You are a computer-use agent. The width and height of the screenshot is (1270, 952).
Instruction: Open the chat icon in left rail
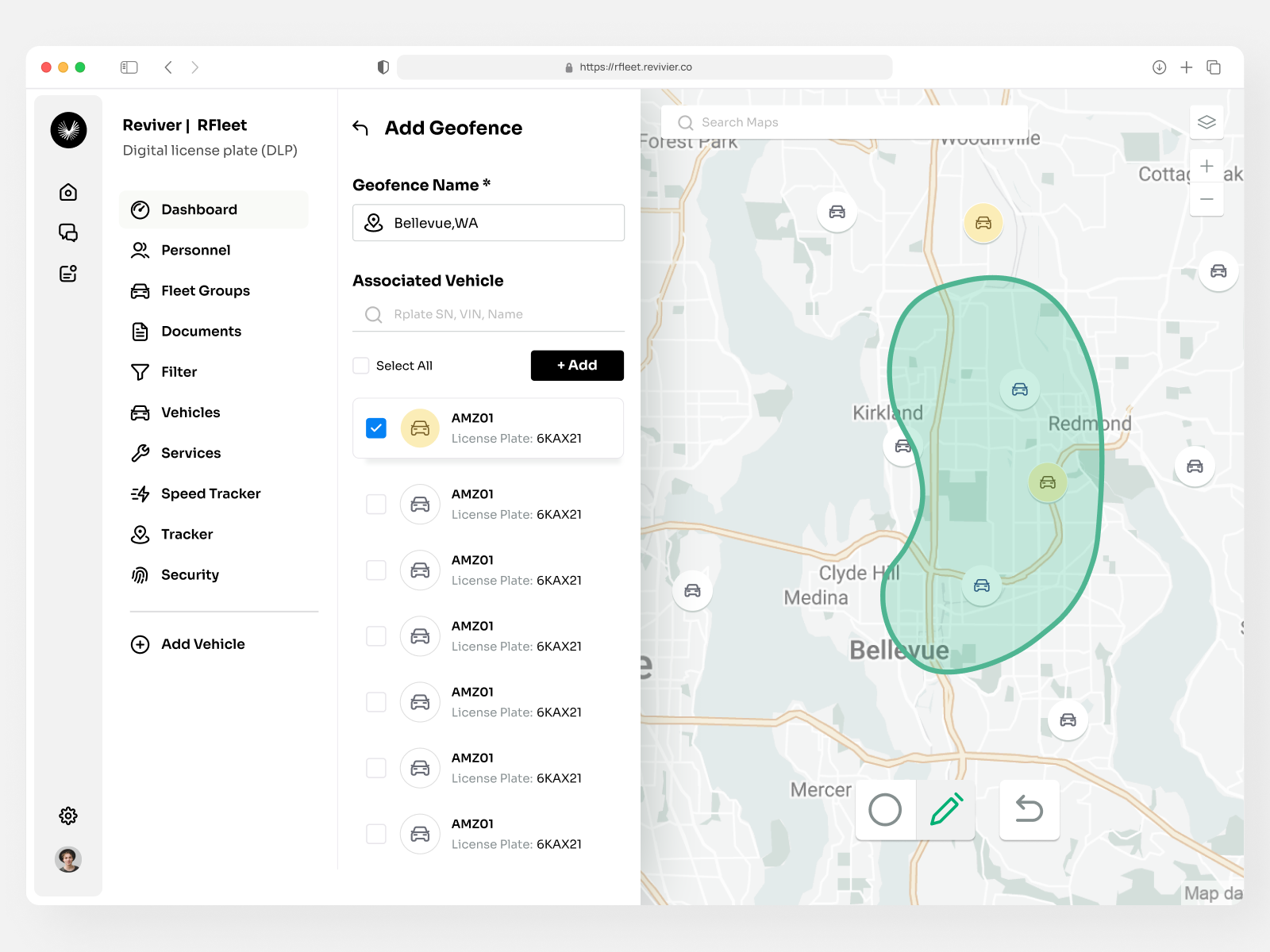[68, 232]
